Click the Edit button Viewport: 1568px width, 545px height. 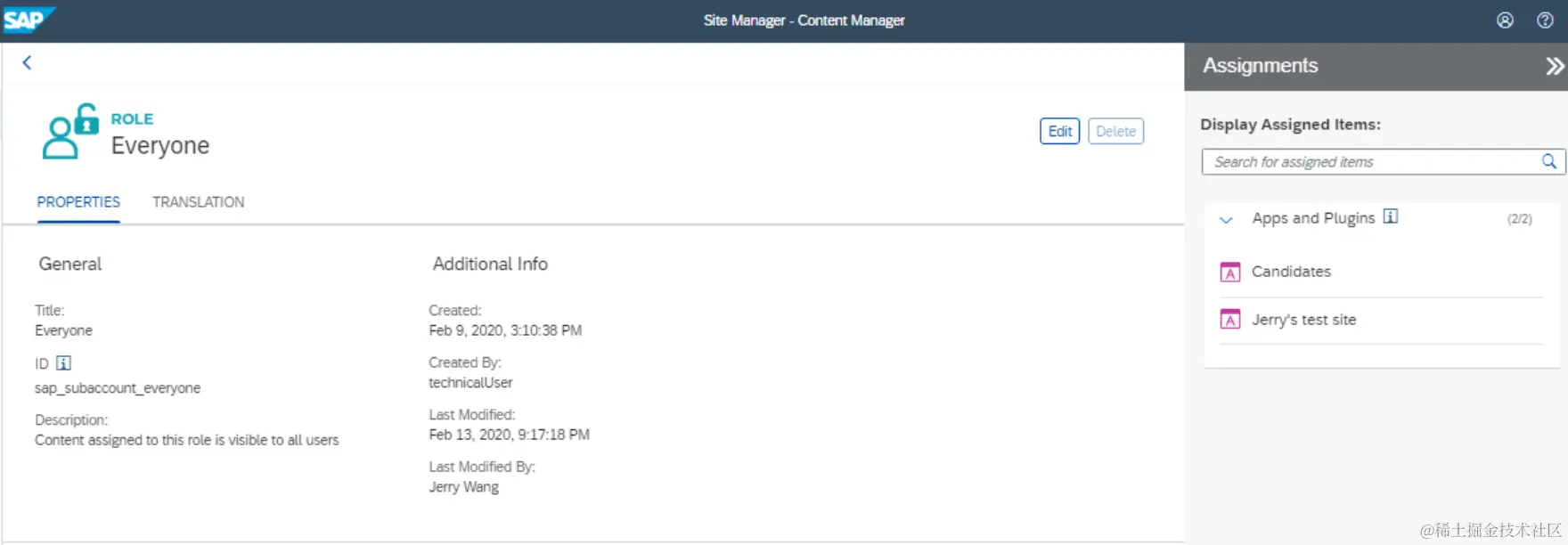tap(1059, 131)
